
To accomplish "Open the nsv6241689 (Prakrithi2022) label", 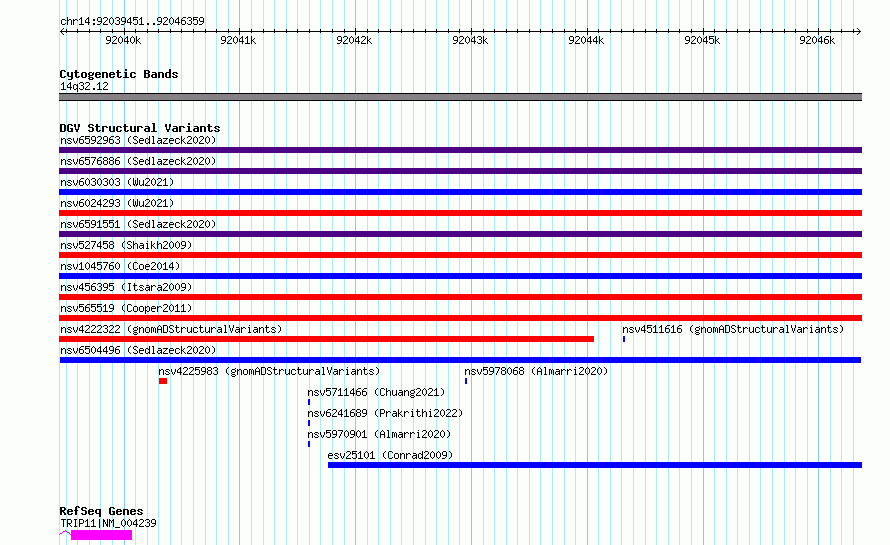I will click(x=385, y=413).
